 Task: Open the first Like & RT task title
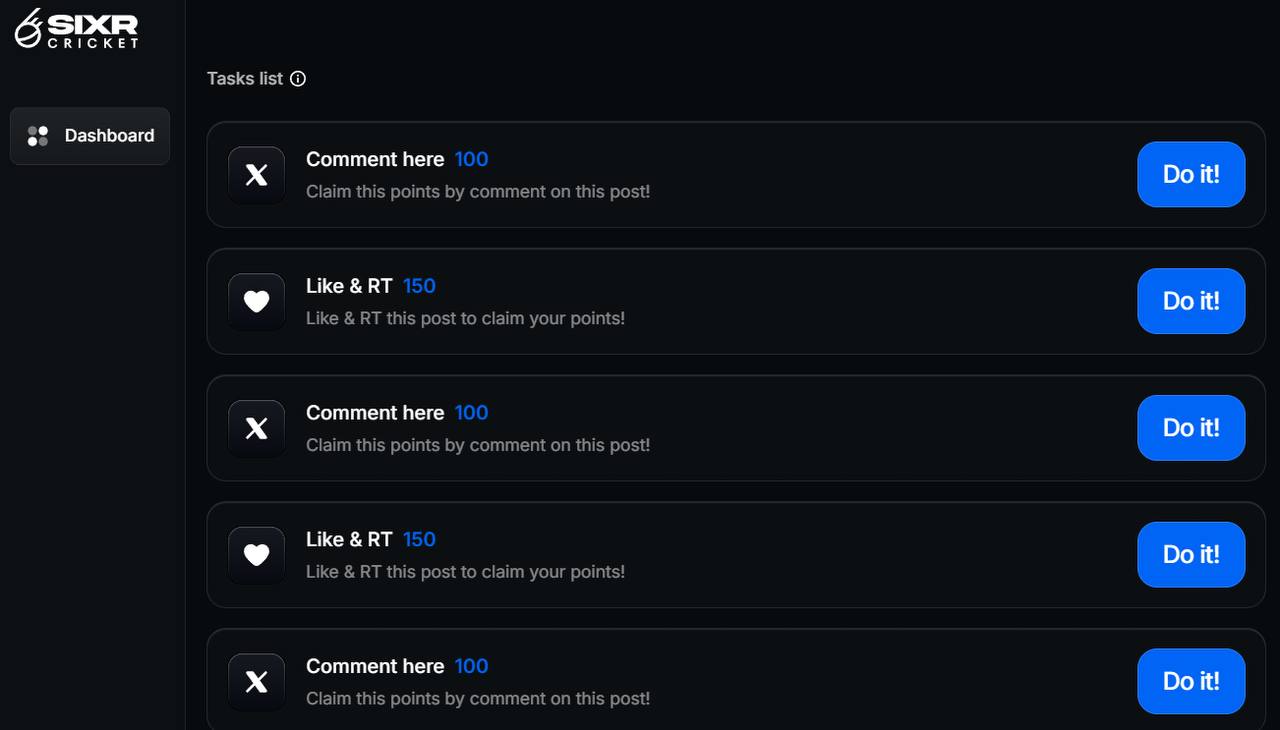349,286
